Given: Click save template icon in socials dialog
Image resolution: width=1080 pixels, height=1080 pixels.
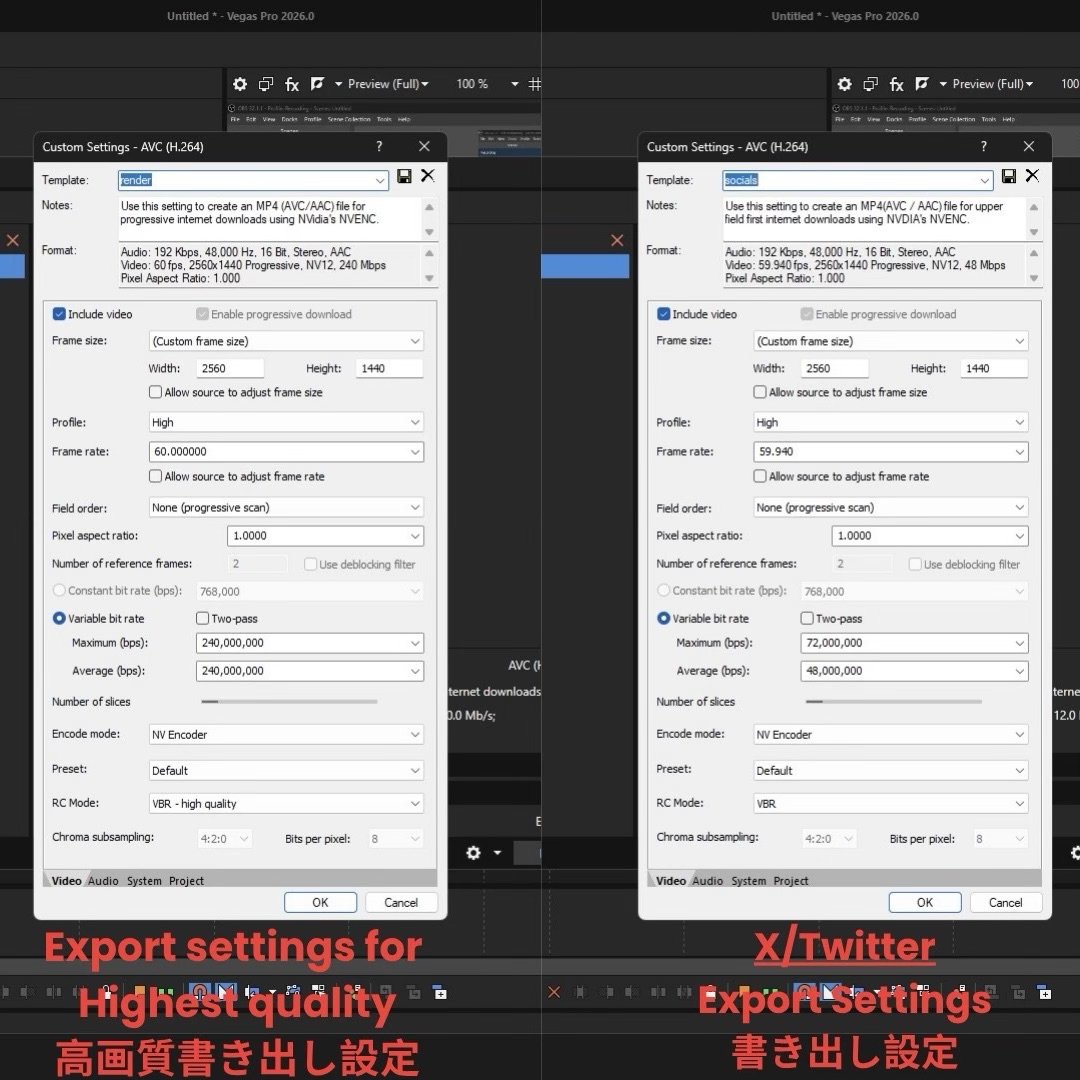Looking at the screenshot, I should click(x=1009, y=176).
